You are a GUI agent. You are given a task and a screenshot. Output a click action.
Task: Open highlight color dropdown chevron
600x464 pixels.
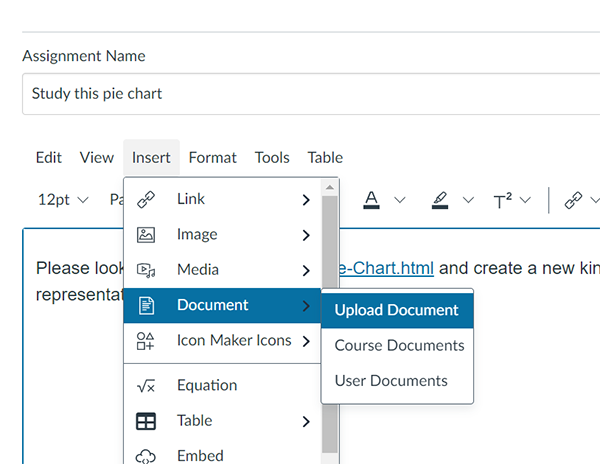point(468,200)
